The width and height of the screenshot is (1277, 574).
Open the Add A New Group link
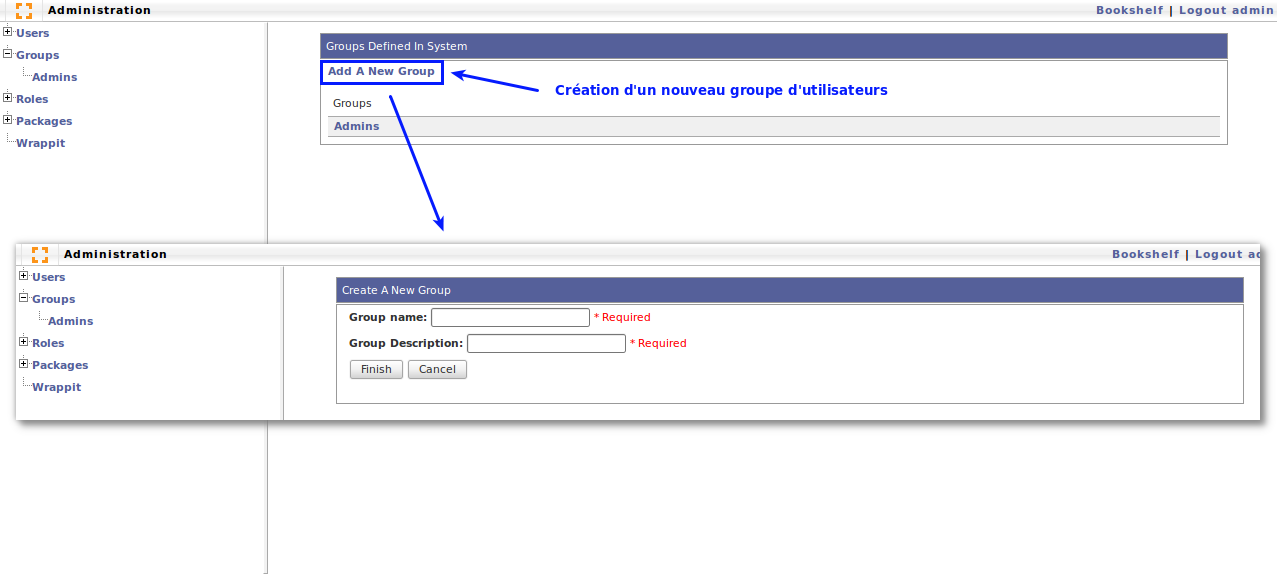(x=381, y=72)
